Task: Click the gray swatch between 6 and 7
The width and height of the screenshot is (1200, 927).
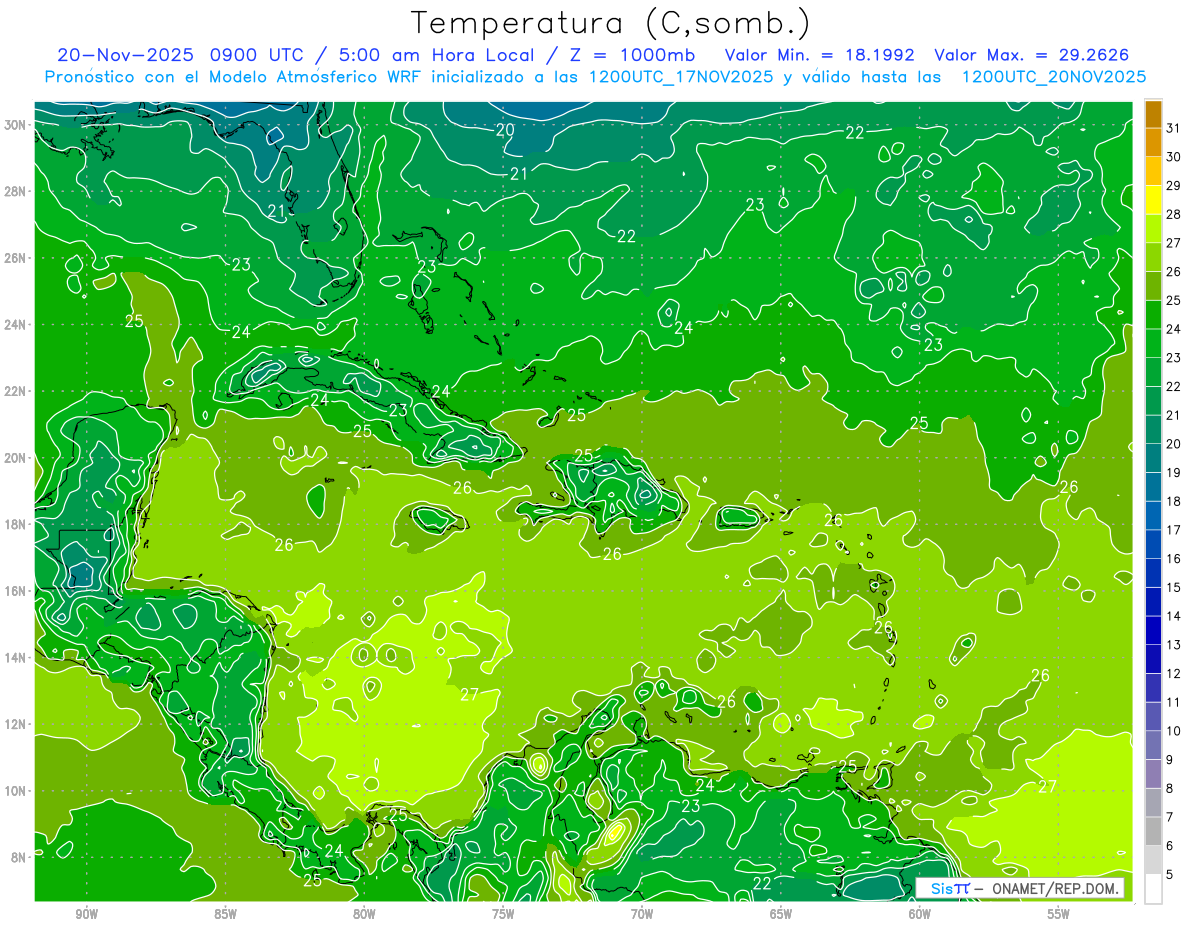Action: [1153, 831]
